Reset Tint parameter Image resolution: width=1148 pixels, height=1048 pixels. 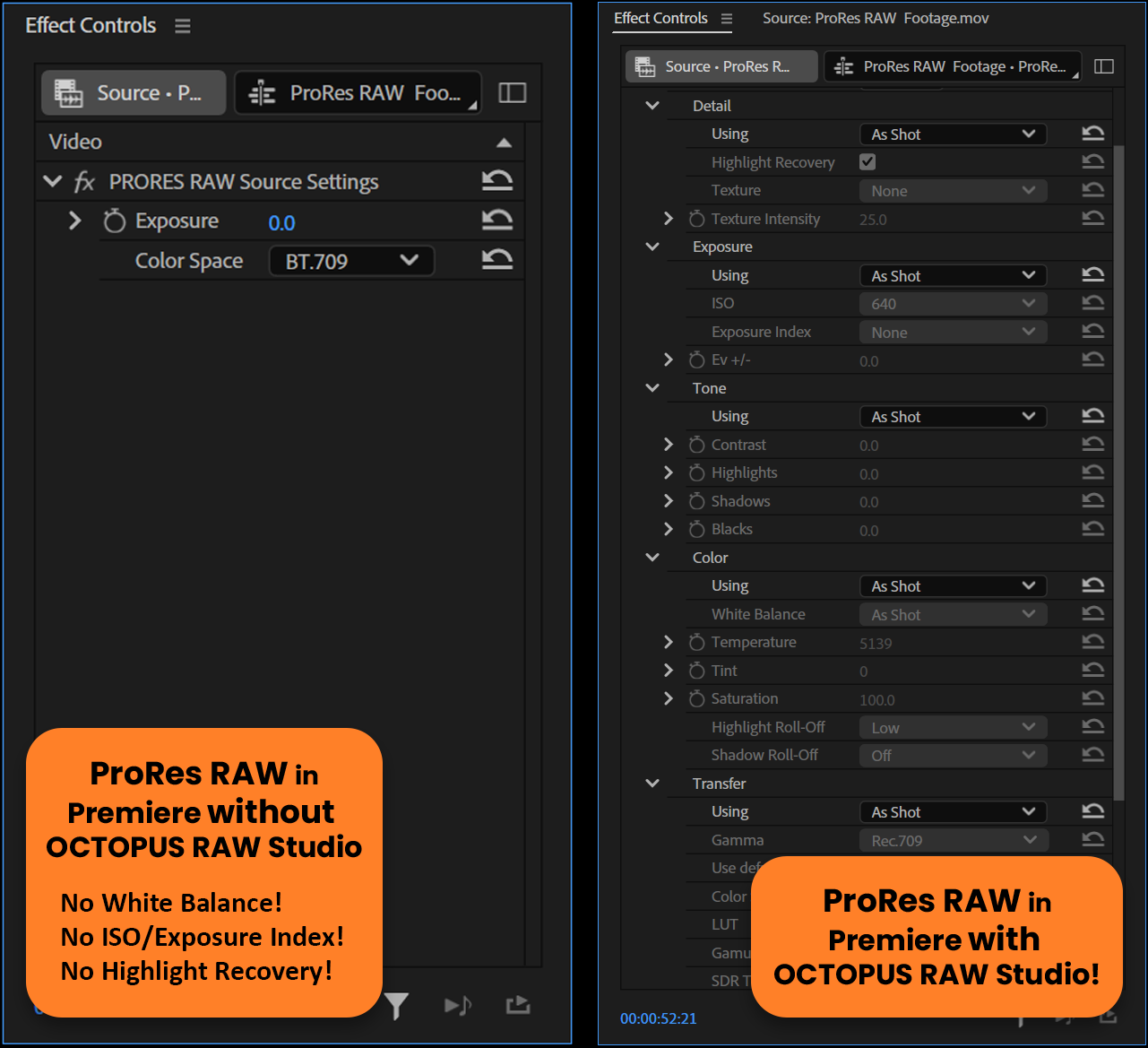coord(1092,670)
